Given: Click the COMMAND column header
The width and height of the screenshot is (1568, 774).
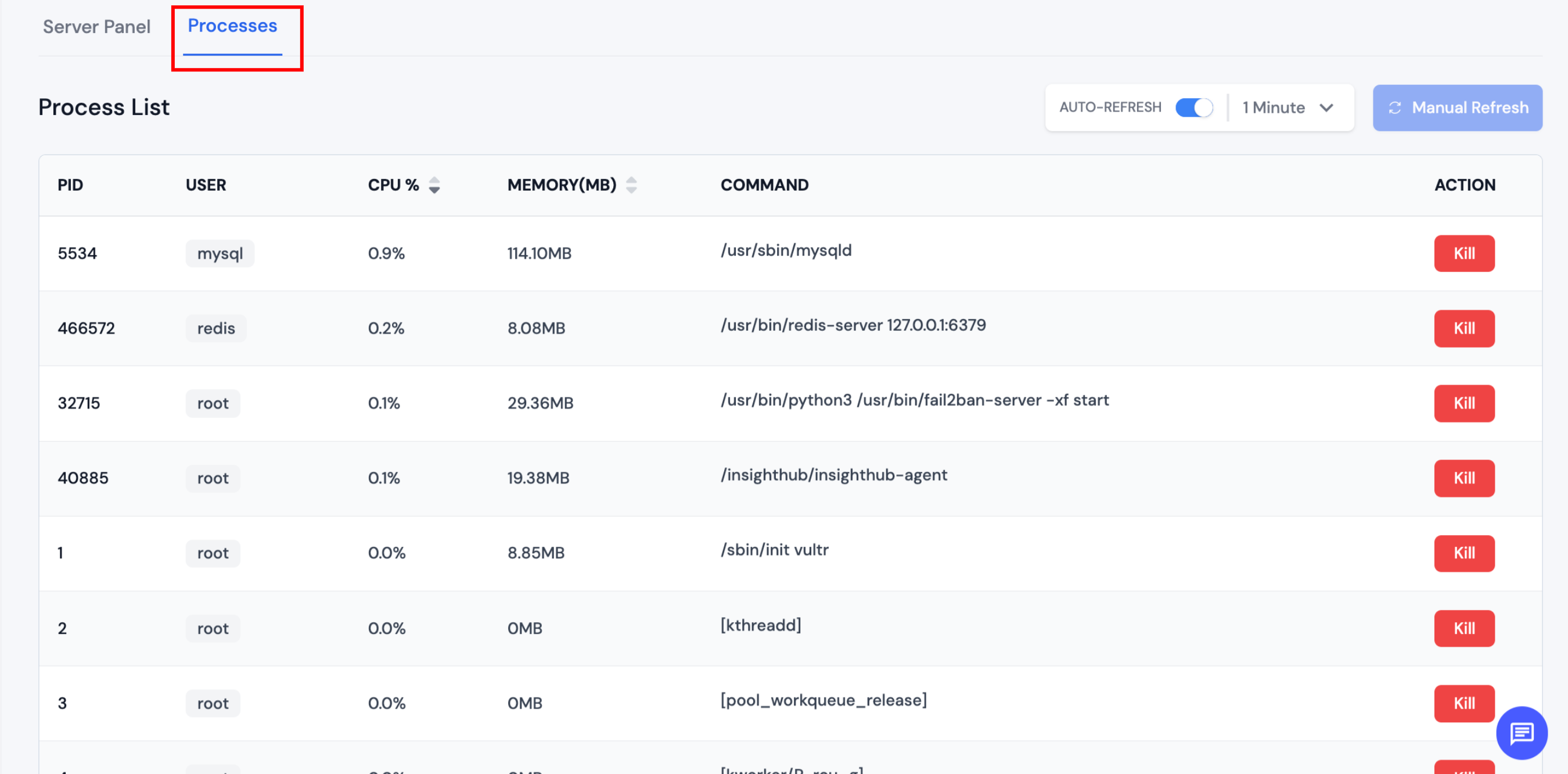Looking at the screenshot, I should 764,185.
